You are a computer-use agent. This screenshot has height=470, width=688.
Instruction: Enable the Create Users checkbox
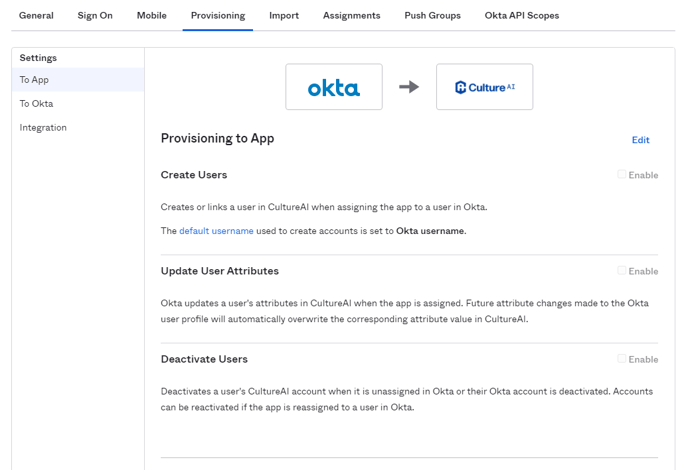[621, 174]
